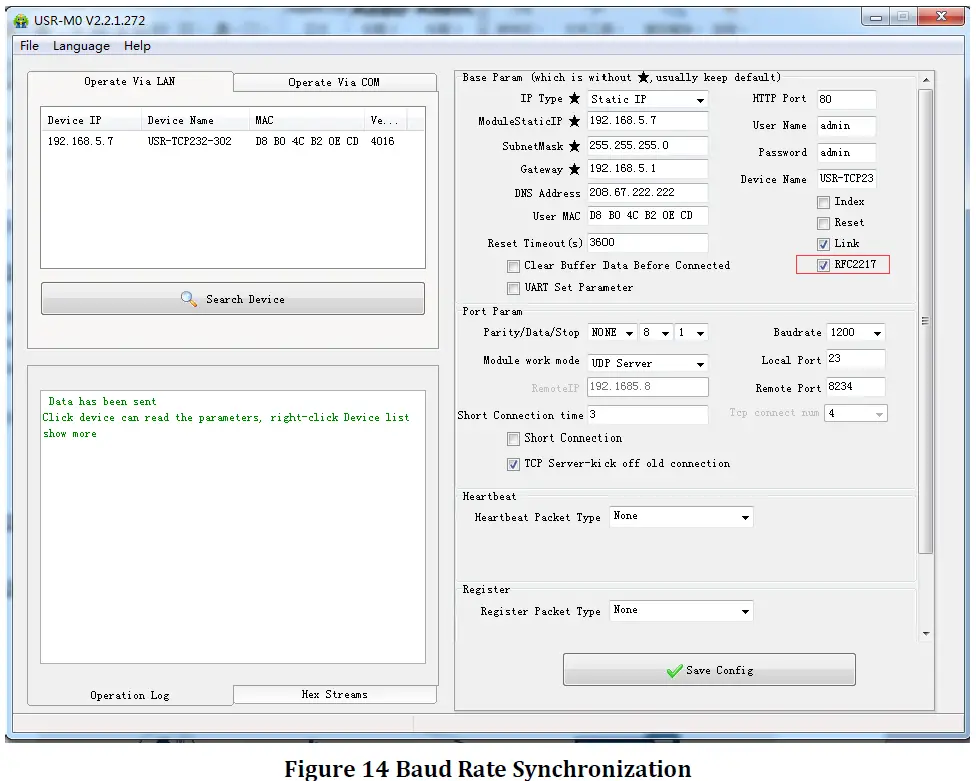Click the Search Device button
The image size is (976, 781).
pos(233,299)
